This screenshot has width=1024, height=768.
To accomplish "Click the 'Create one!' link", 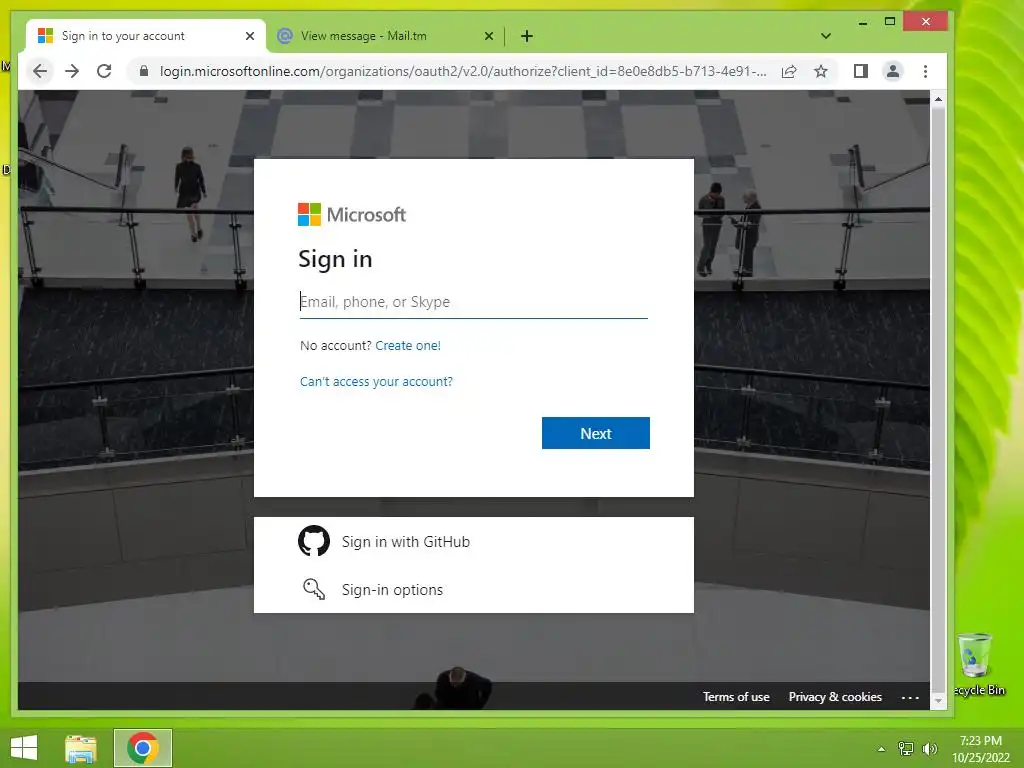I will pyautogui.click(x=408, y=345).
